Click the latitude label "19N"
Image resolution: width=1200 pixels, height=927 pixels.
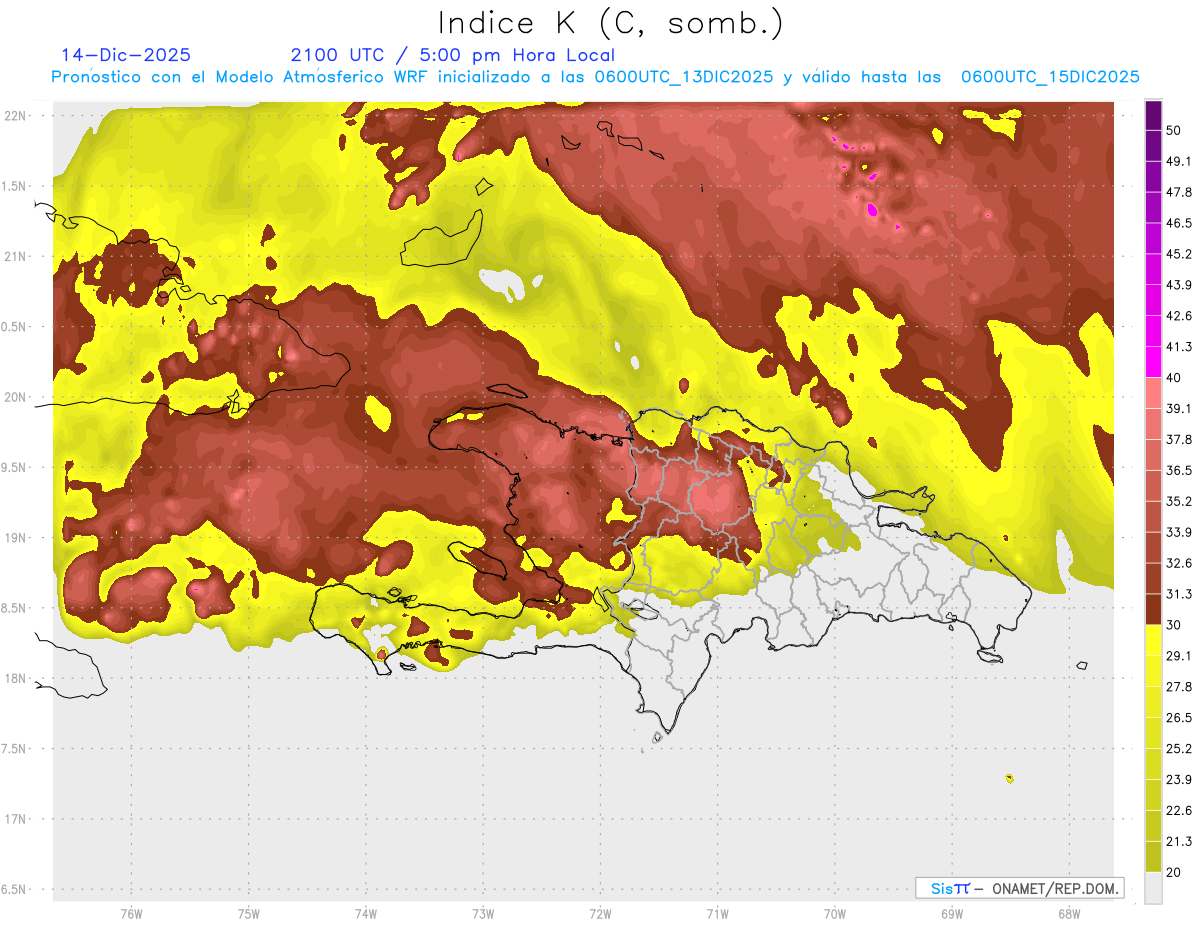16,538
